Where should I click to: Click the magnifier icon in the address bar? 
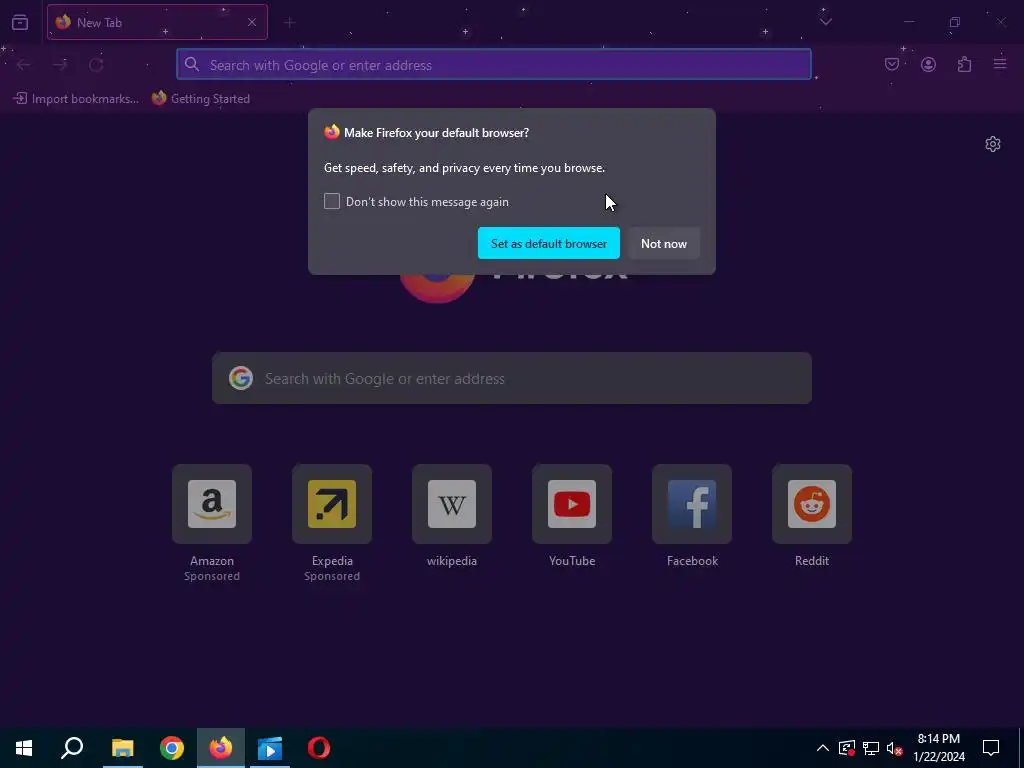pos(191,64)
